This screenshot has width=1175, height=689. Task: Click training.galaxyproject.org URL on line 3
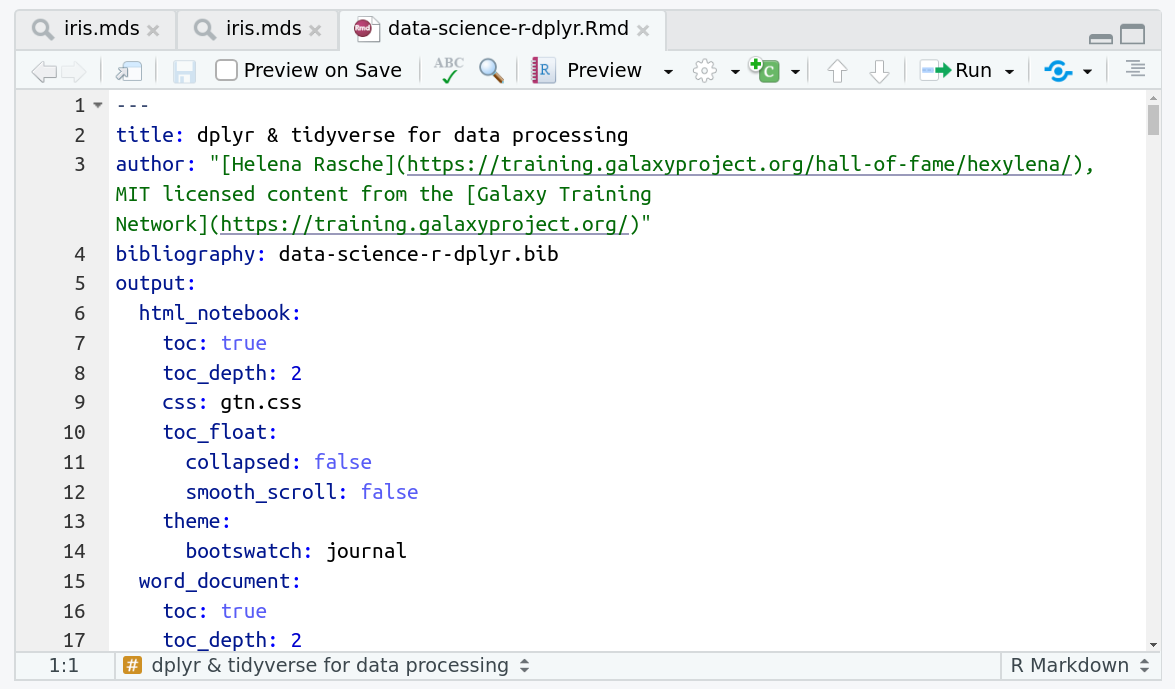pyautogui.click(x=424, y=224)
